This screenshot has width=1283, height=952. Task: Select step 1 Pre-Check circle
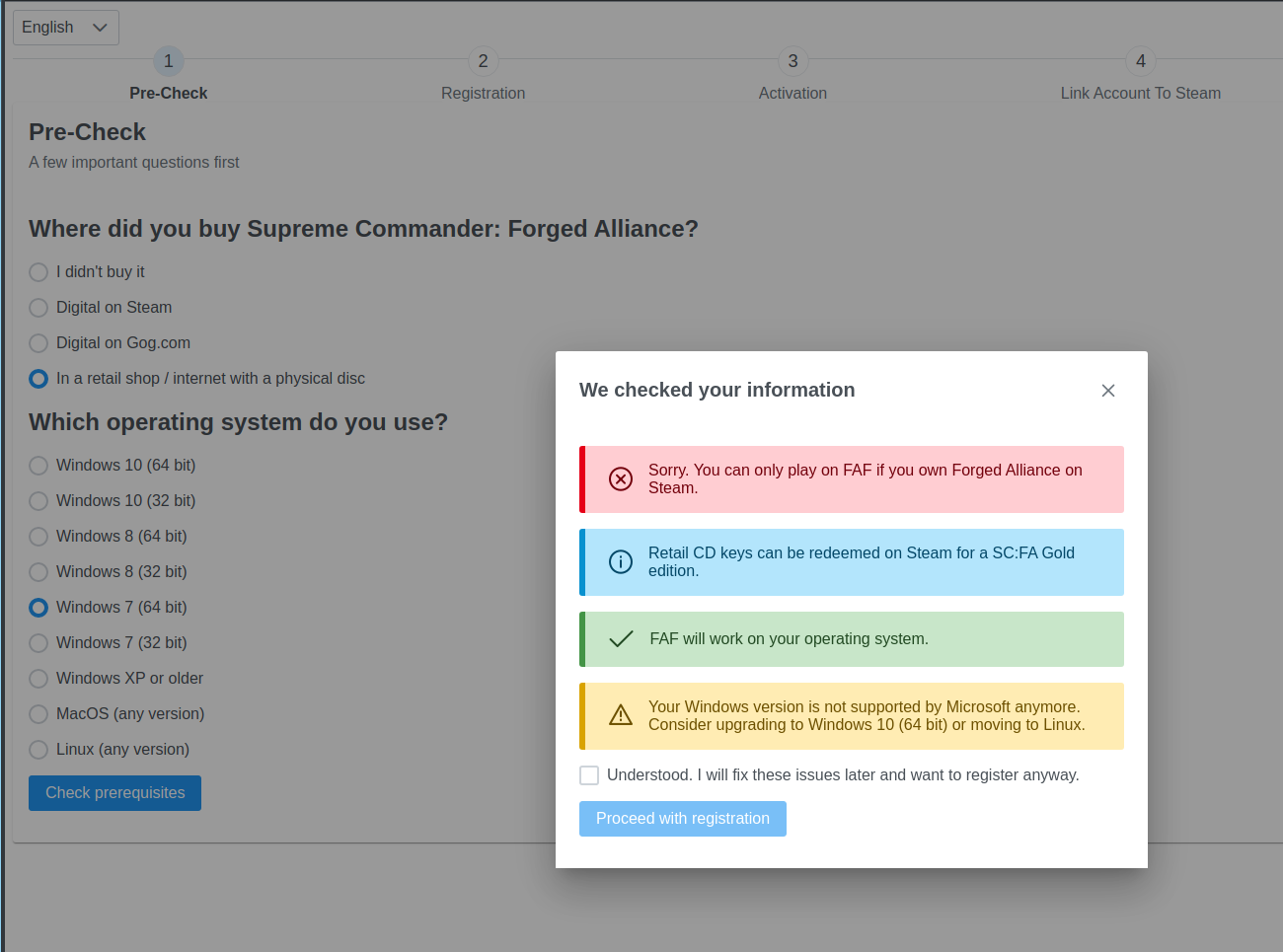coord(169,61)
